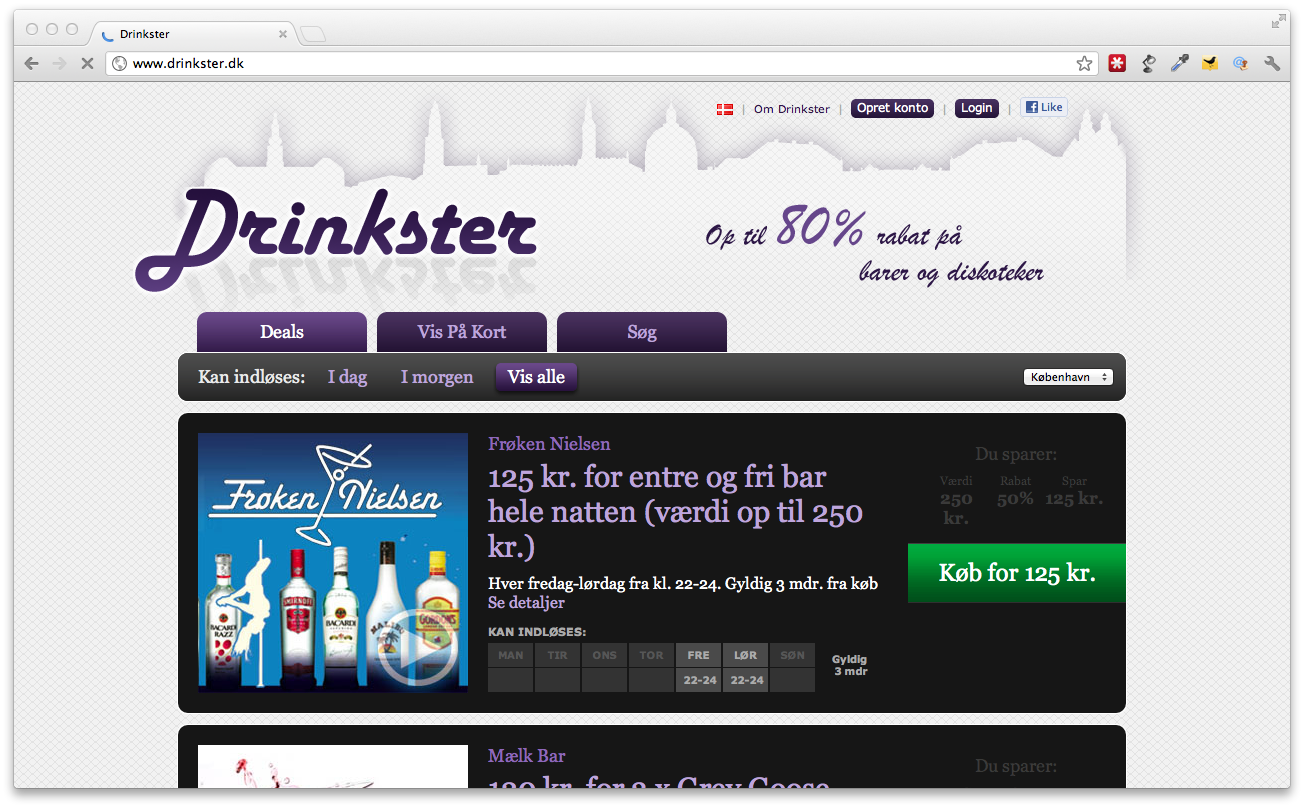Image resolution: width=1304 pixels, height=808 pixels.
Task: Filter deals by I morgen
Action: click(437, 377)
